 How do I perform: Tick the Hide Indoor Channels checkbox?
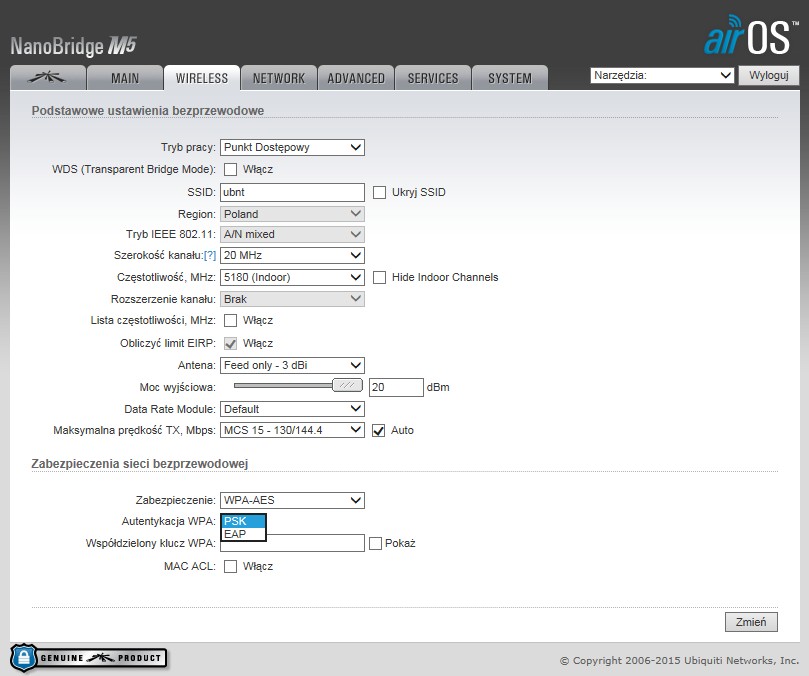379,278
